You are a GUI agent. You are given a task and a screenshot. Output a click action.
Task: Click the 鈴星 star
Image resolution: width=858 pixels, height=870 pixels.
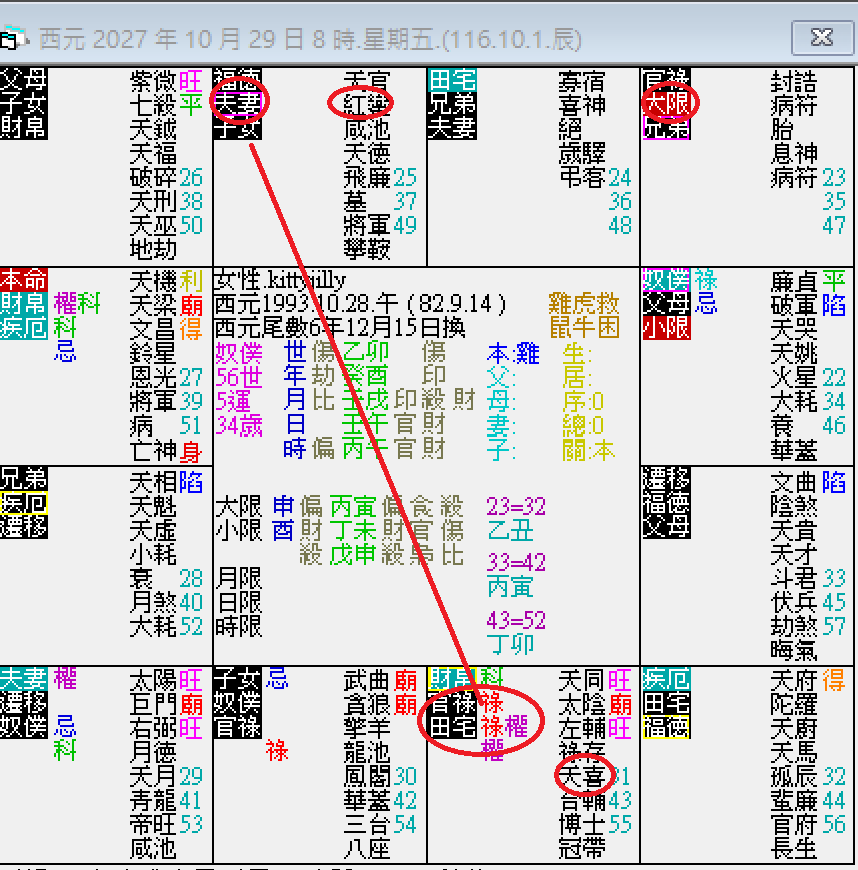pyautogui.click(x=153, y=353)
